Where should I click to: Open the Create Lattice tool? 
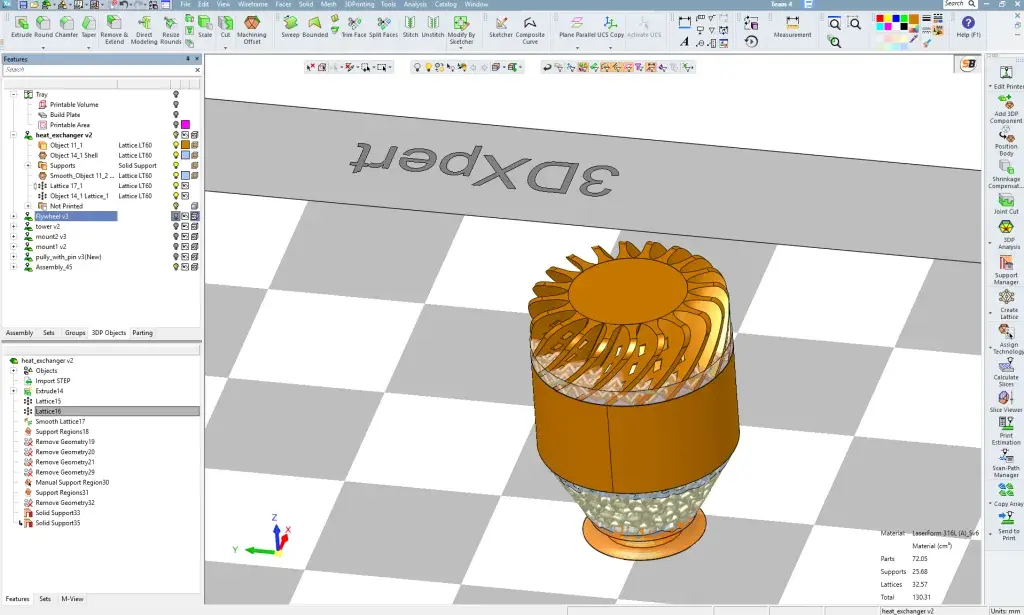coord(1007,295)
